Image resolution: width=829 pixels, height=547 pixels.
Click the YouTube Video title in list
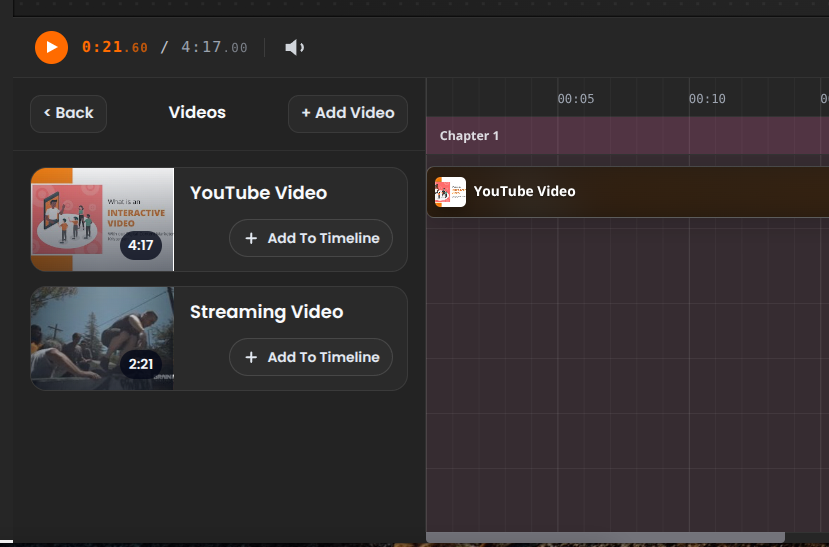point(259,193)
